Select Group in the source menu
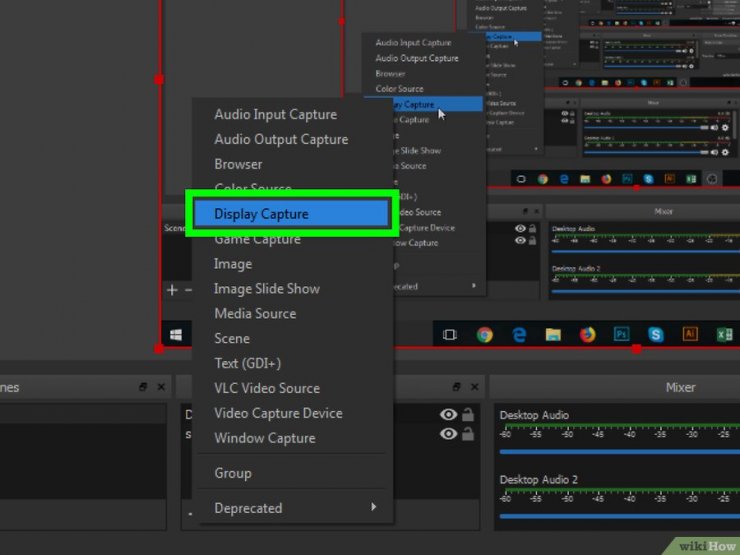Screen dimensions: 740x555 click(233, 473)
